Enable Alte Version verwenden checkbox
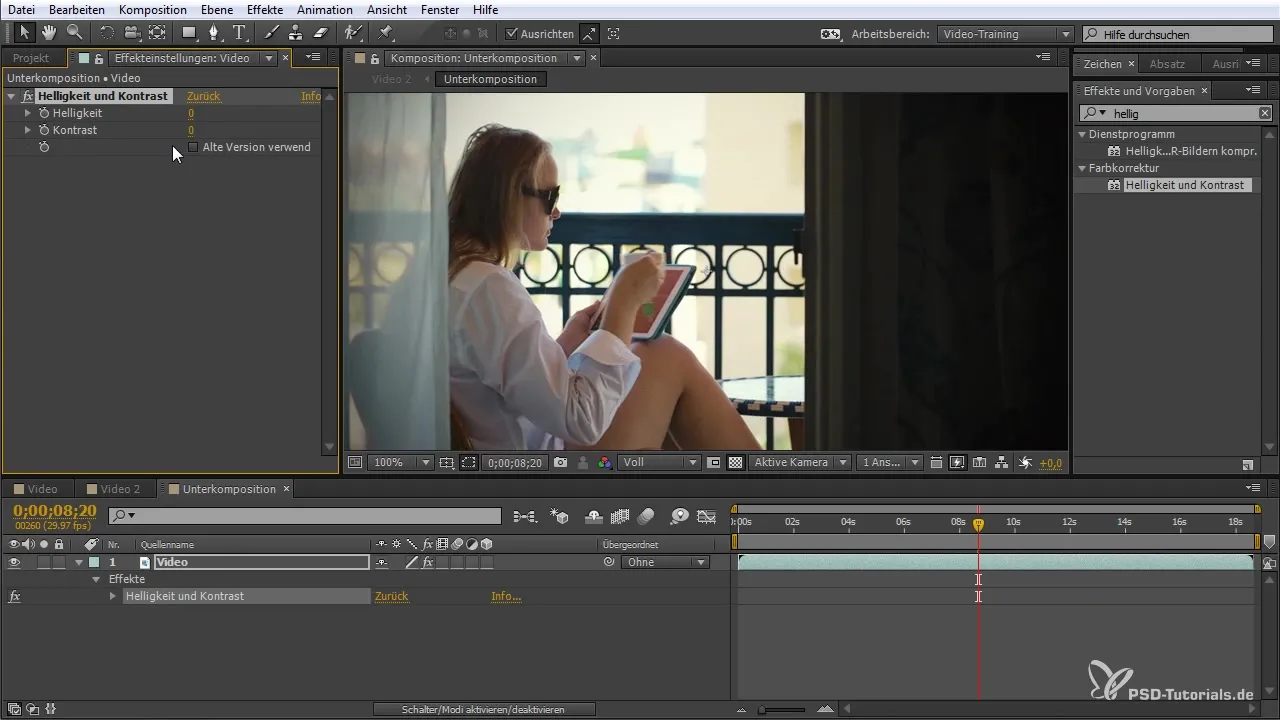1280x720 pixels. coord(193,147)
